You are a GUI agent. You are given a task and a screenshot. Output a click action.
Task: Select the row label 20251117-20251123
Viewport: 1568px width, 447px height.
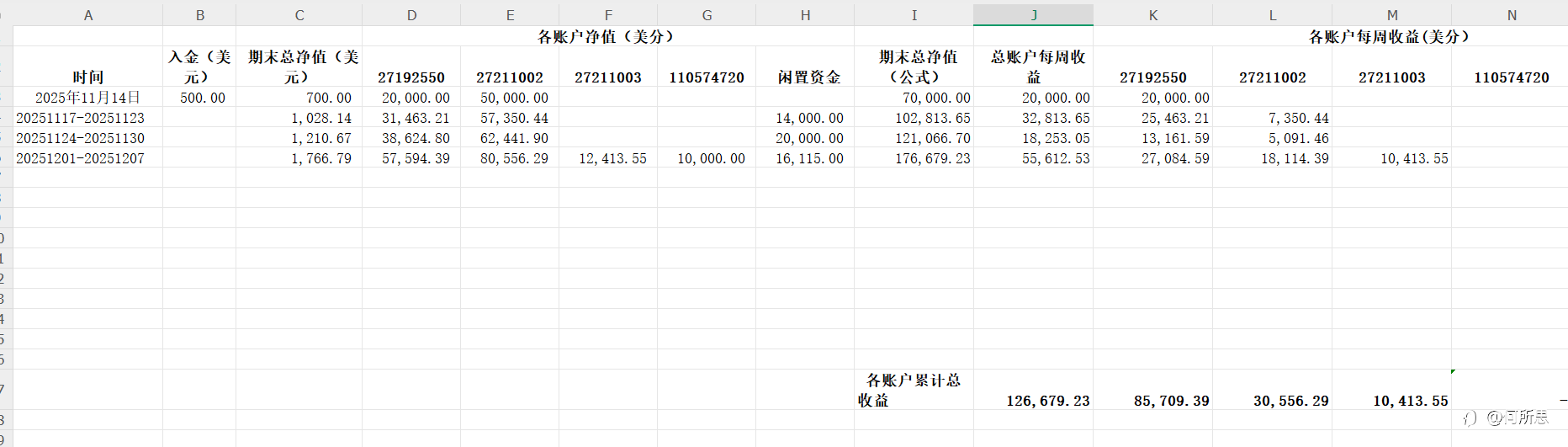click(88, 117)
